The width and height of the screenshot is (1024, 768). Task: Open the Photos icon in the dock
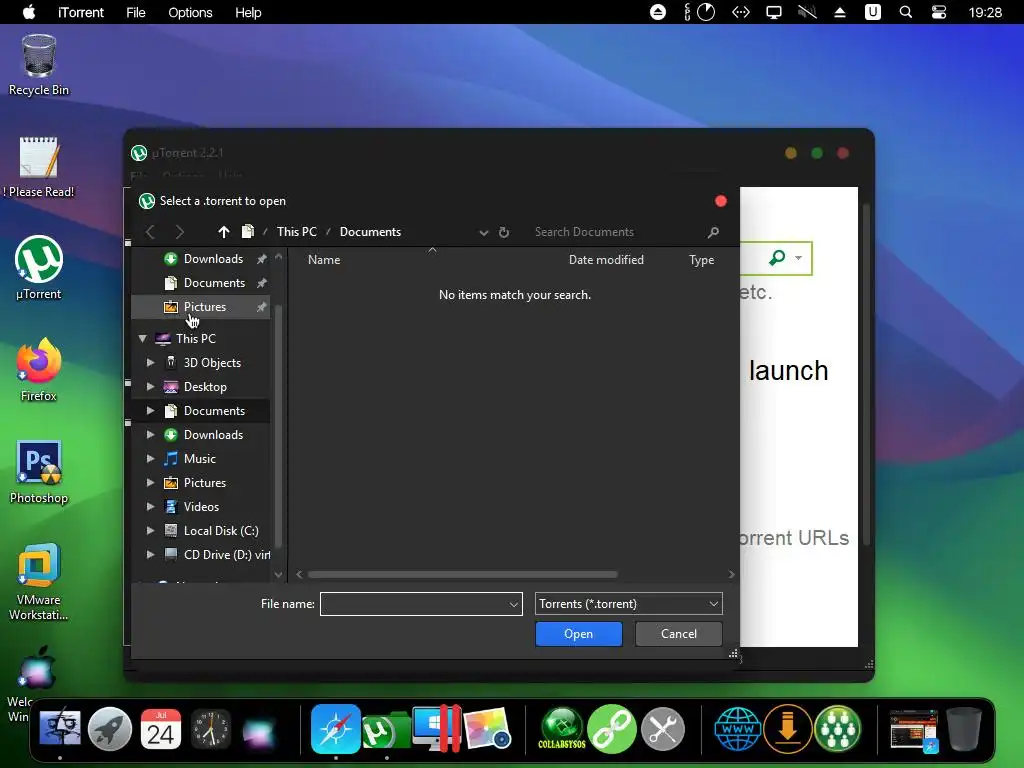tap(487, 728)
